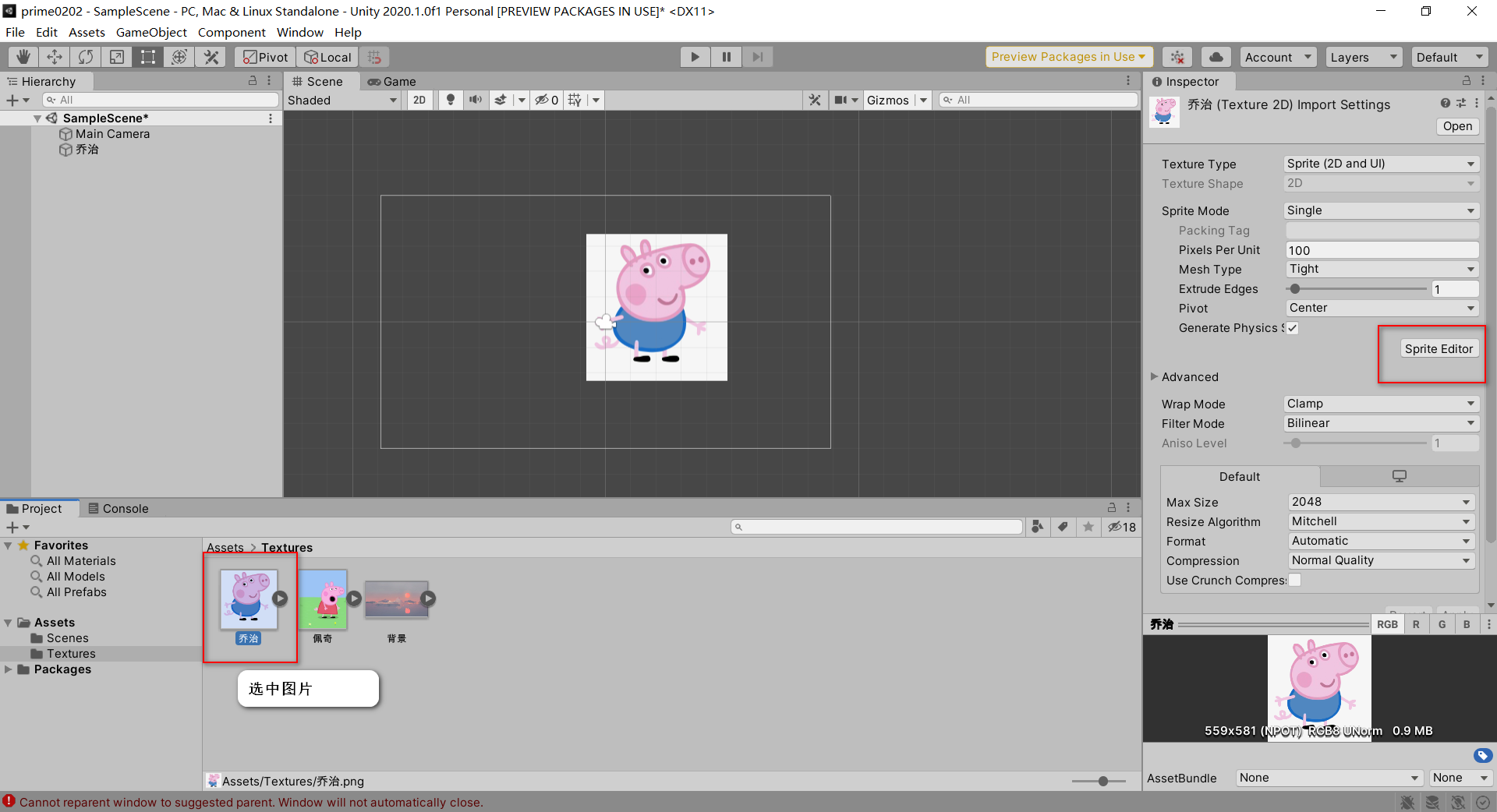Open the GameObject menu

coord(151,32)
